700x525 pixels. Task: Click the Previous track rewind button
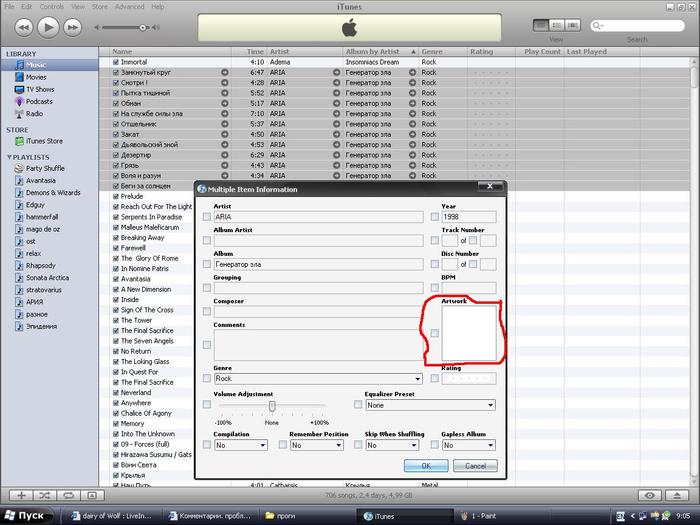(x=23, y=27)
